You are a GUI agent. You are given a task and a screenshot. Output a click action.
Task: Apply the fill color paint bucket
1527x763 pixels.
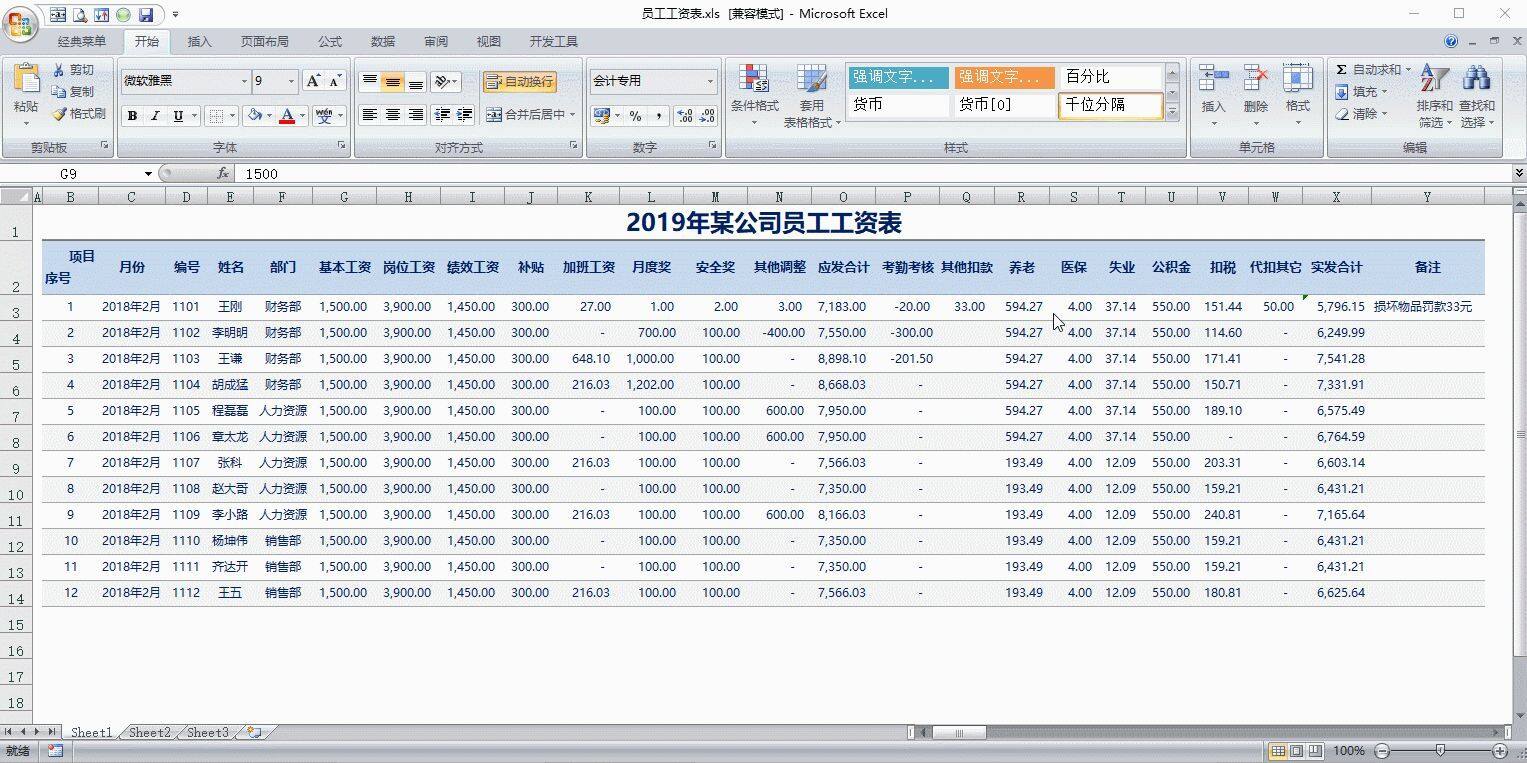point(255,116)
